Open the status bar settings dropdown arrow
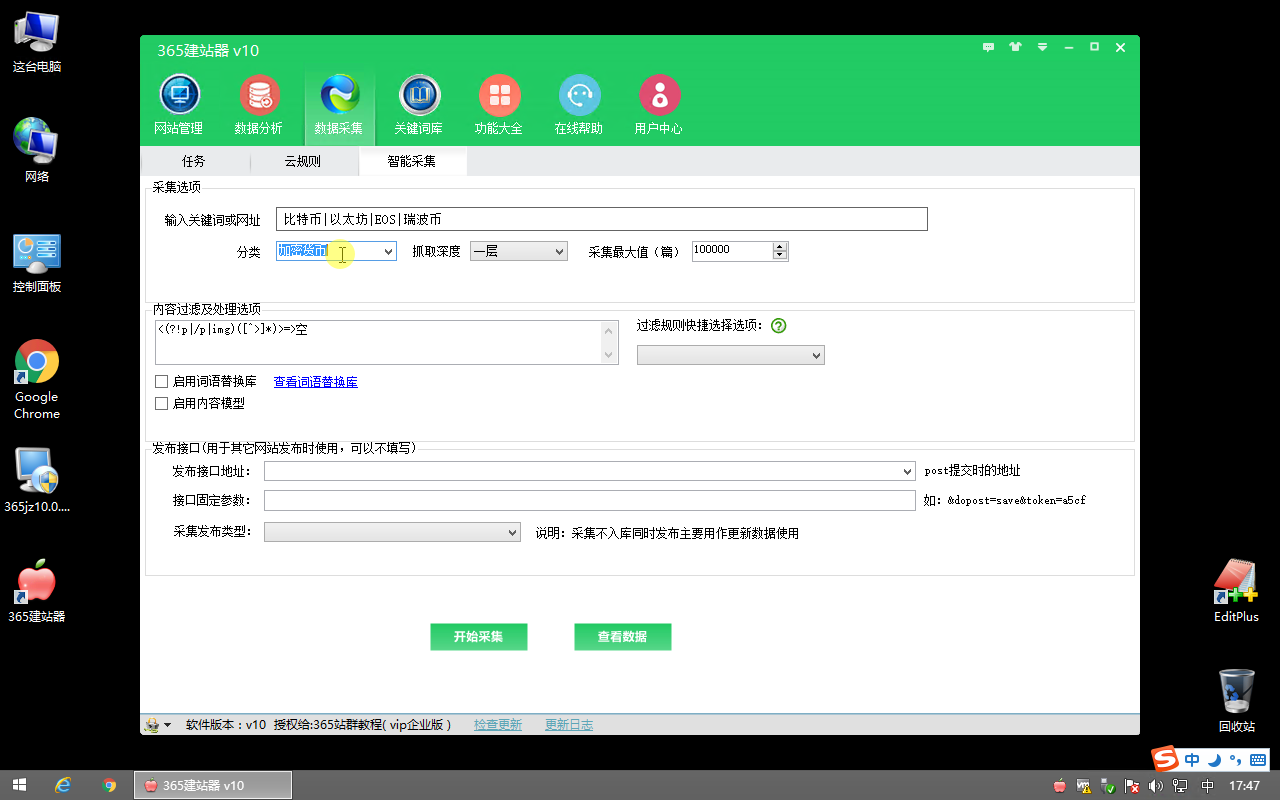This screenshot has width=1280, height=800. coord(167,725)
